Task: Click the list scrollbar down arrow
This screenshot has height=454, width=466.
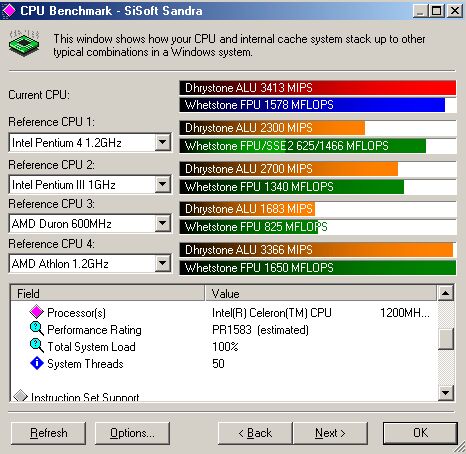Action: (446, 393)
